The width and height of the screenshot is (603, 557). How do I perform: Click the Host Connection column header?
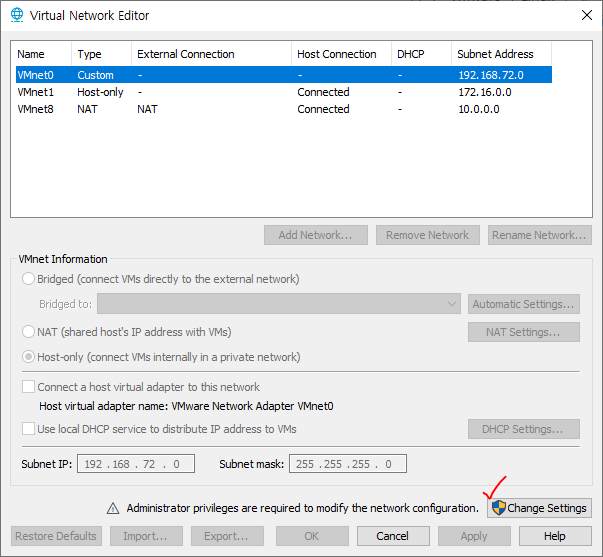click(x=341, y=54)
